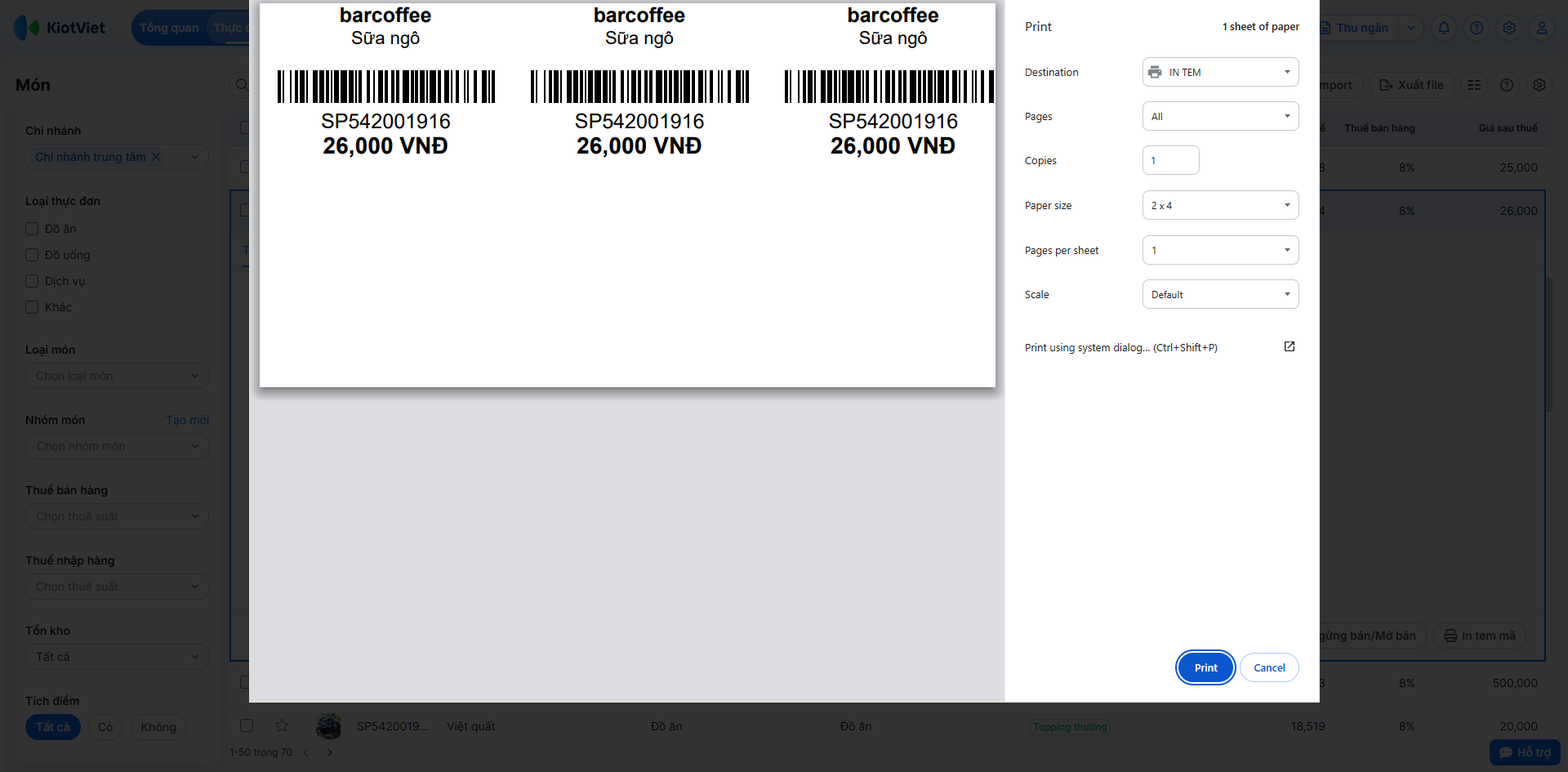Cancel the print dialog

1269,667
